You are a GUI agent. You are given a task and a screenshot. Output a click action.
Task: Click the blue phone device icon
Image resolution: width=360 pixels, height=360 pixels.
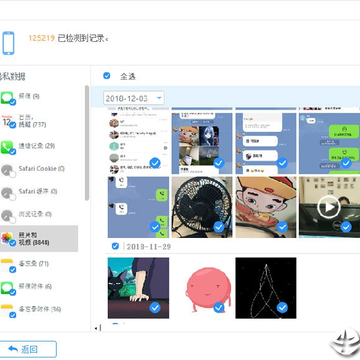(8, 43)
